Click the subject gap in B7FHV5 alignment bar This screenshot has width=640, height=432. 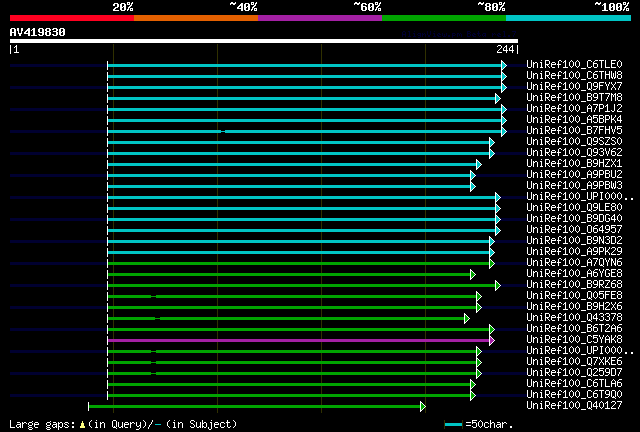(x=223, y=131)
